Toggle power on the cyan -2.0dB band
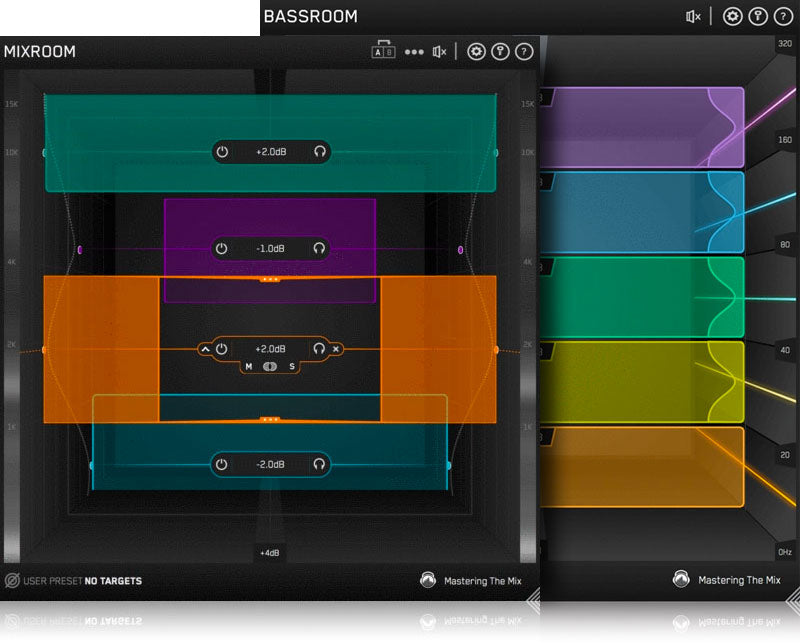 (221, 464)
